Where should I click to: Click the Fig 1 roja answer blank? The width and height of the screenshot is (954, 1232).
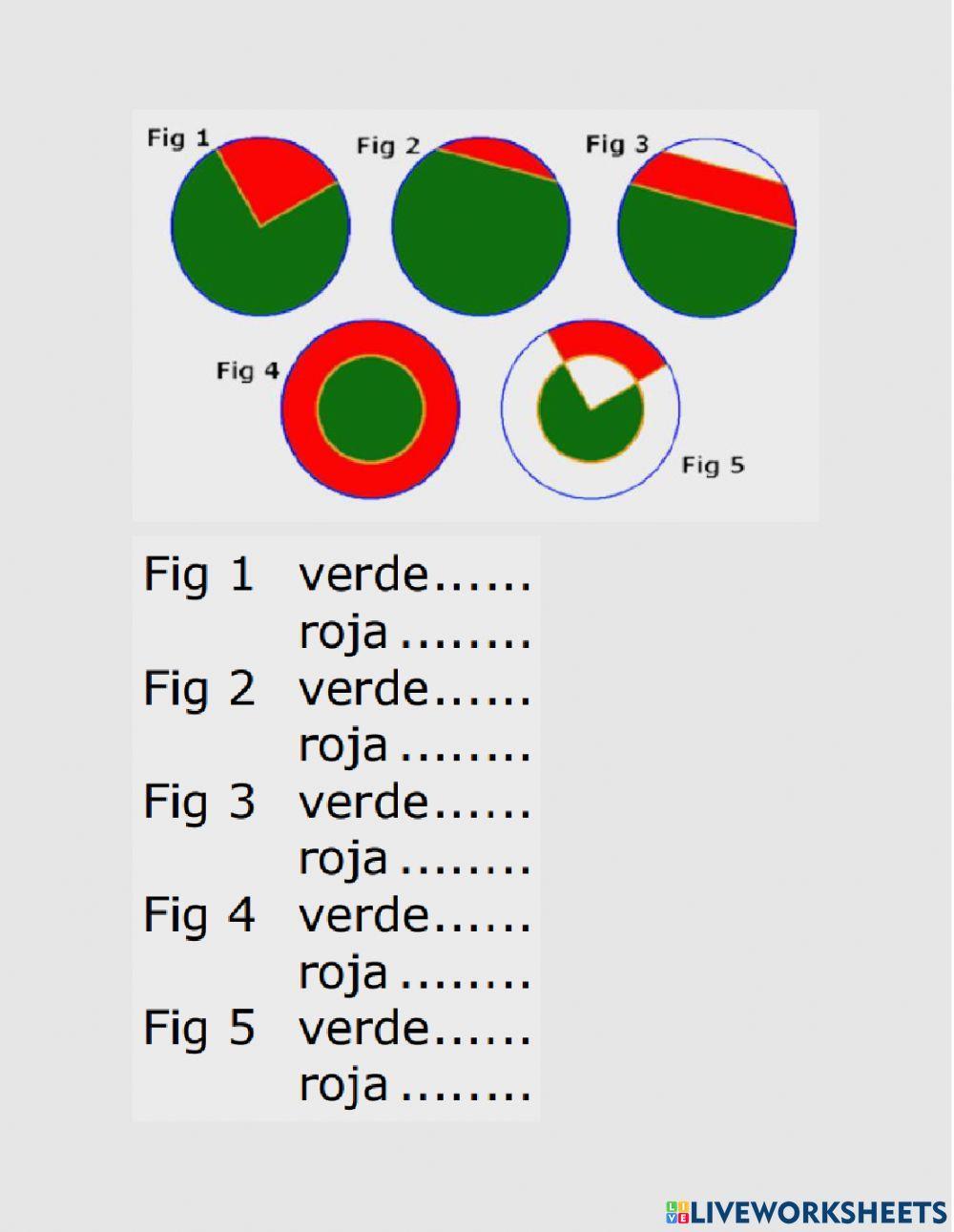[x=465, y=634]
